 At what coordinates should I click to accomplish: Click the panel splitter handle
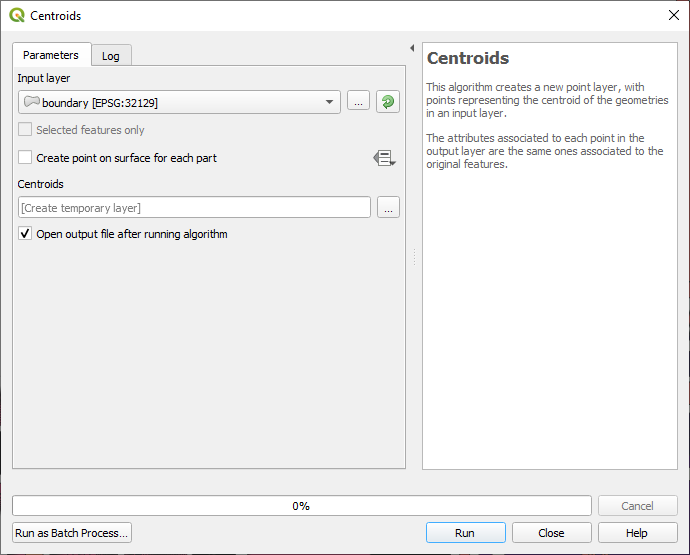(x=413, y=257)
